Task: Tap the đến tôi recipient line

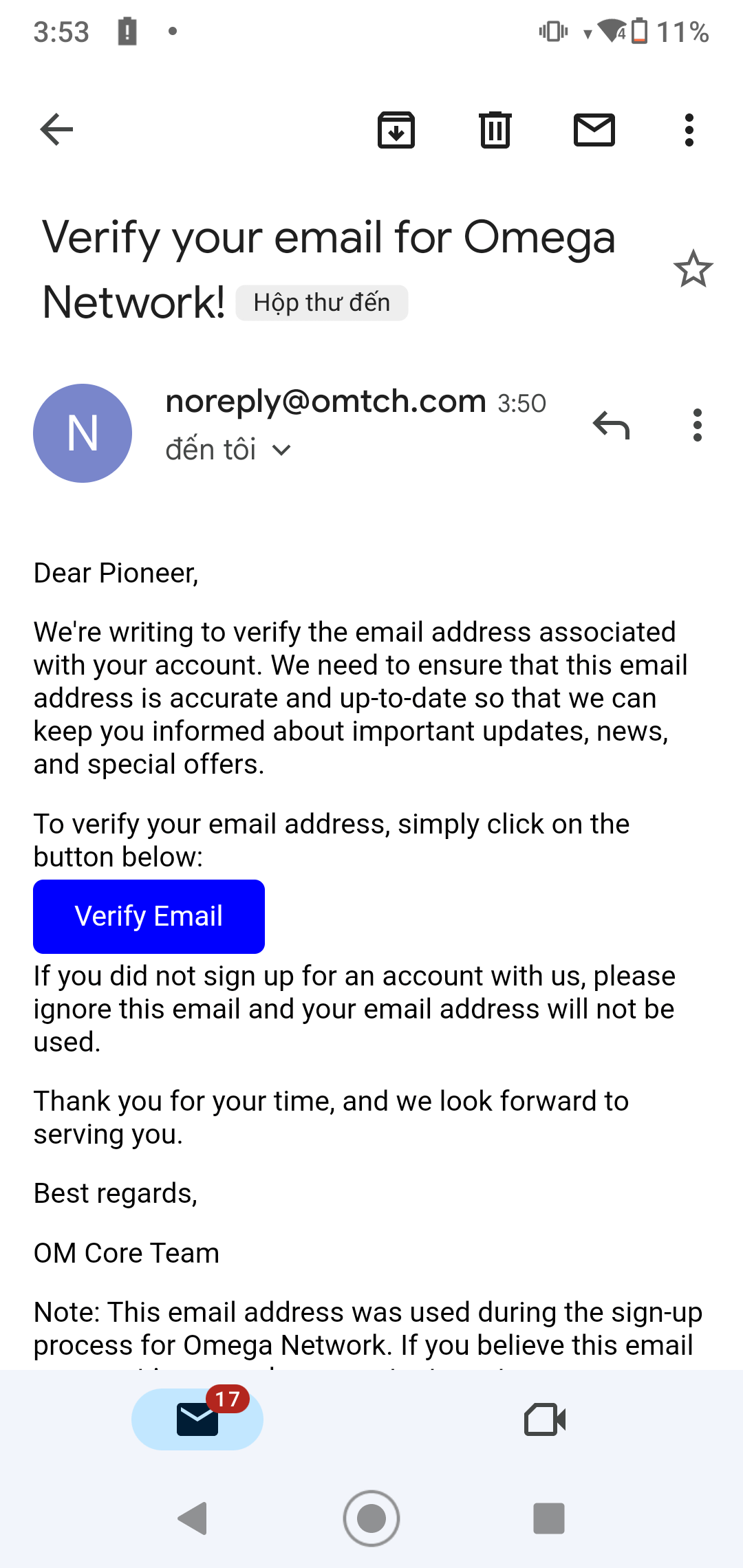Action: coord(211,450)
